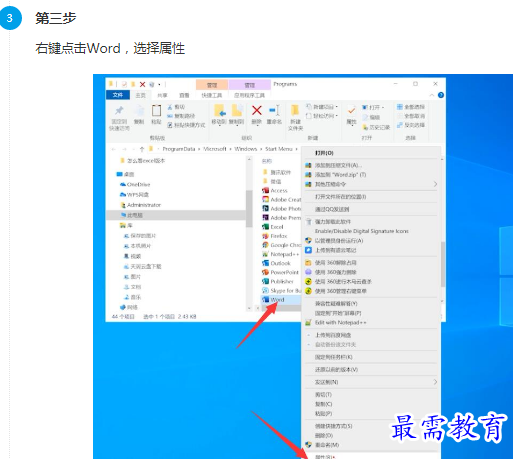
Task: Click the Cut scissors item in the ribbon
Action: pos(176,107)
